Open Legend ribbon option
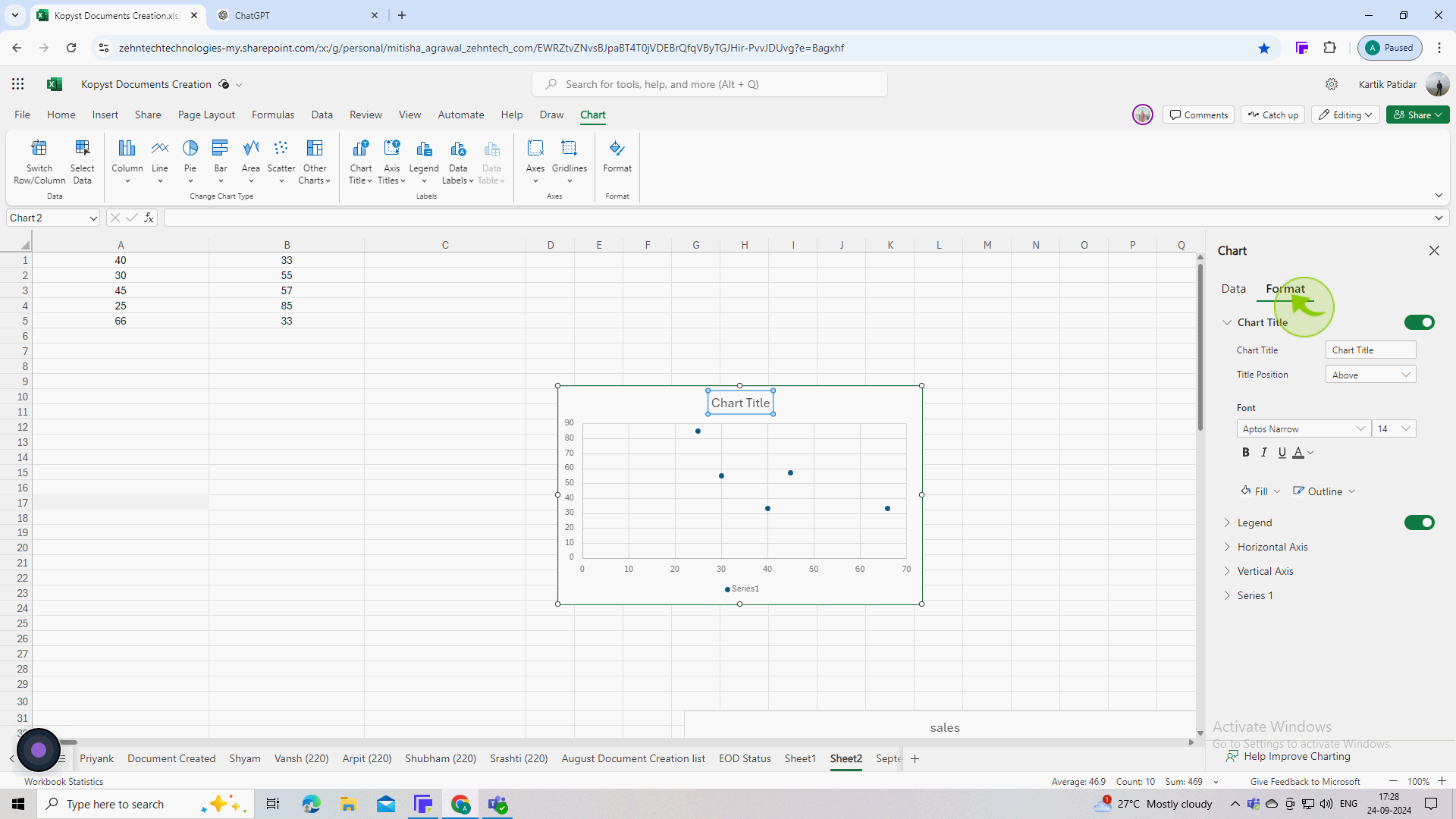1456x819 pixels. [424, 162]
